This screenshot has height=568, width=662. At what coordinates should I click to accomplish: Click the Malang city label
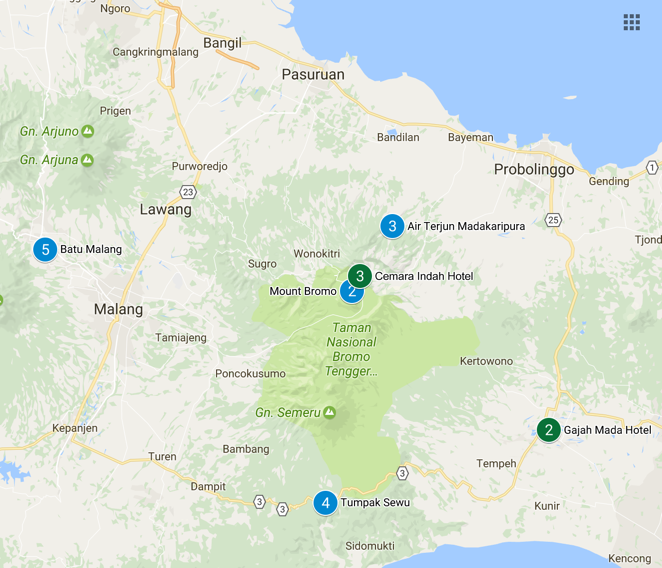[x=118, y=309]
